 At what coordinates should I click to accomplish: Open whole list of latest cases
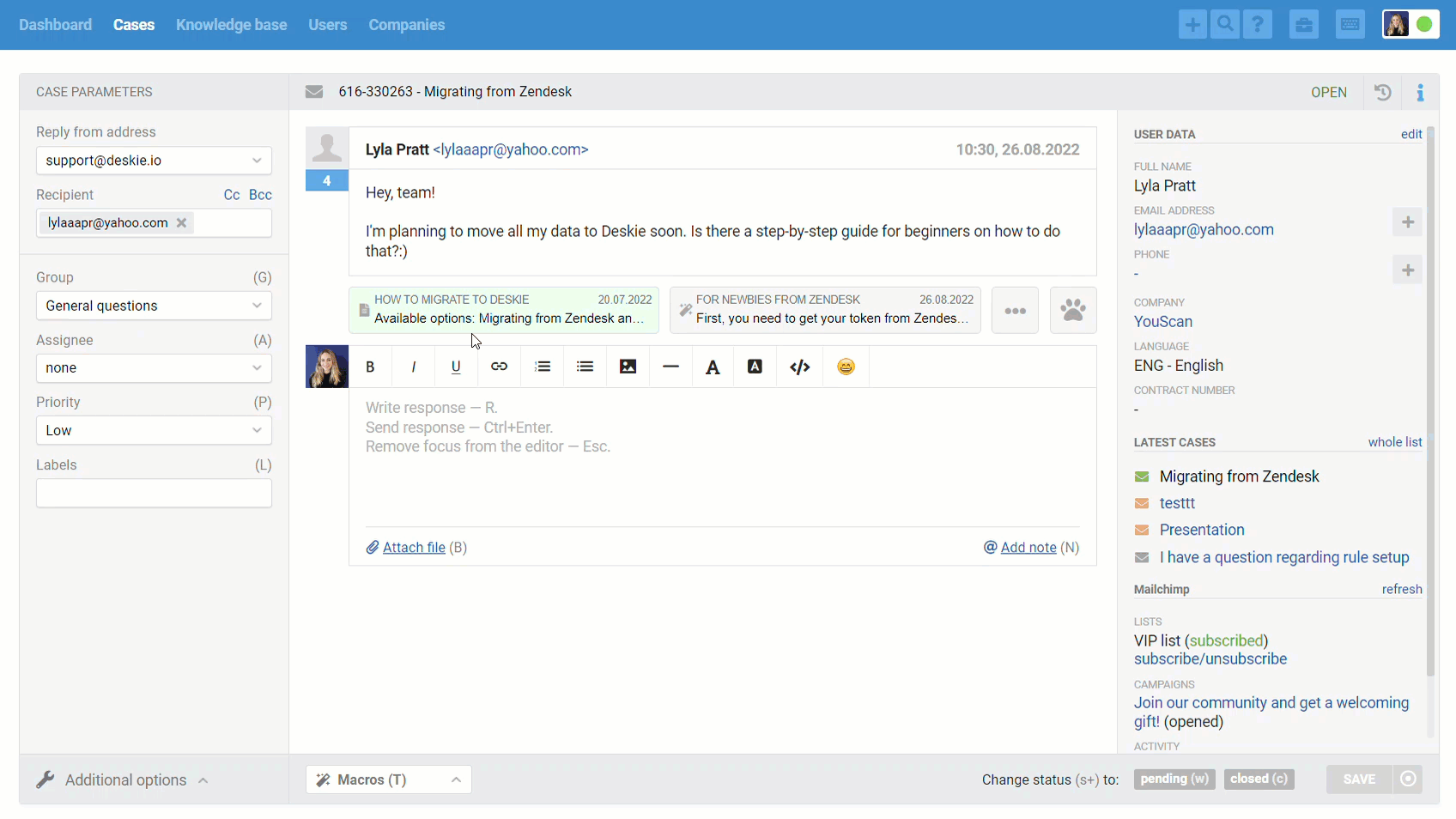[x=1395, y=442]
